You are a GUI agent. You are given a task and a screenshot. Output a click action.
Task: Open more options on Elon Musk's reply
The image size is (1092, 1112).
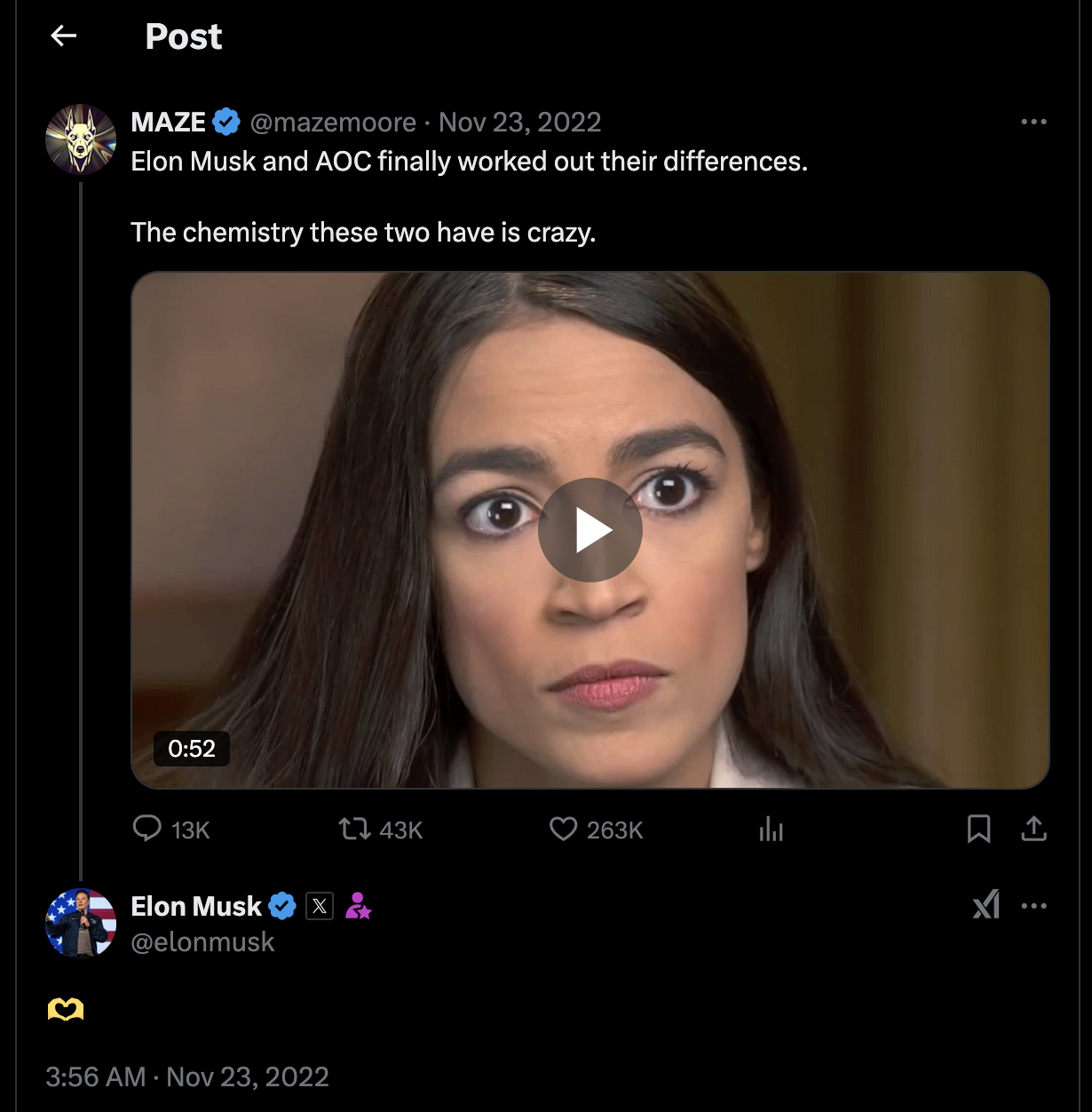(1033, 906)
